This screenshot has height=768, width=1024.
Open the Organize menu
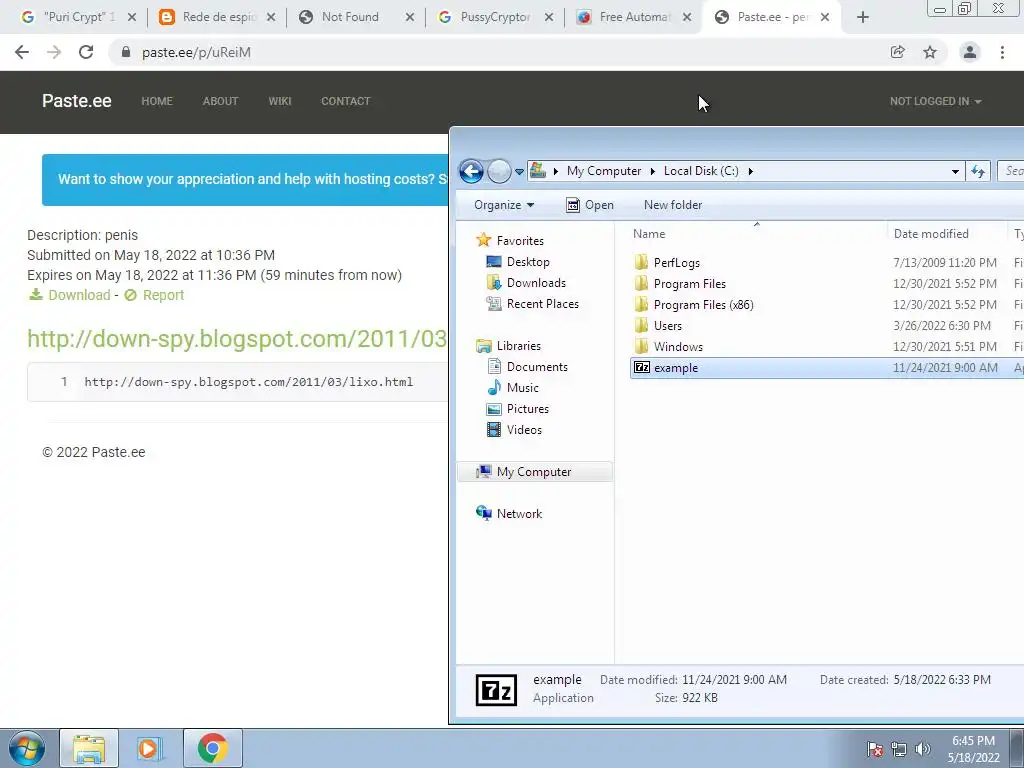click(x=504, y=205)
